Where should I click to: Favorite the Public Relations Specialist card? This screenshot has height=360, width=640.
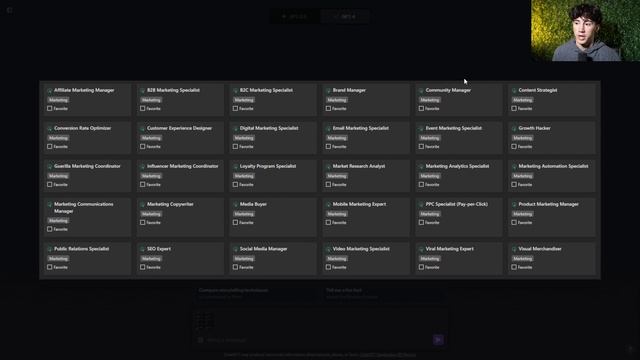[x=49, y=267]
